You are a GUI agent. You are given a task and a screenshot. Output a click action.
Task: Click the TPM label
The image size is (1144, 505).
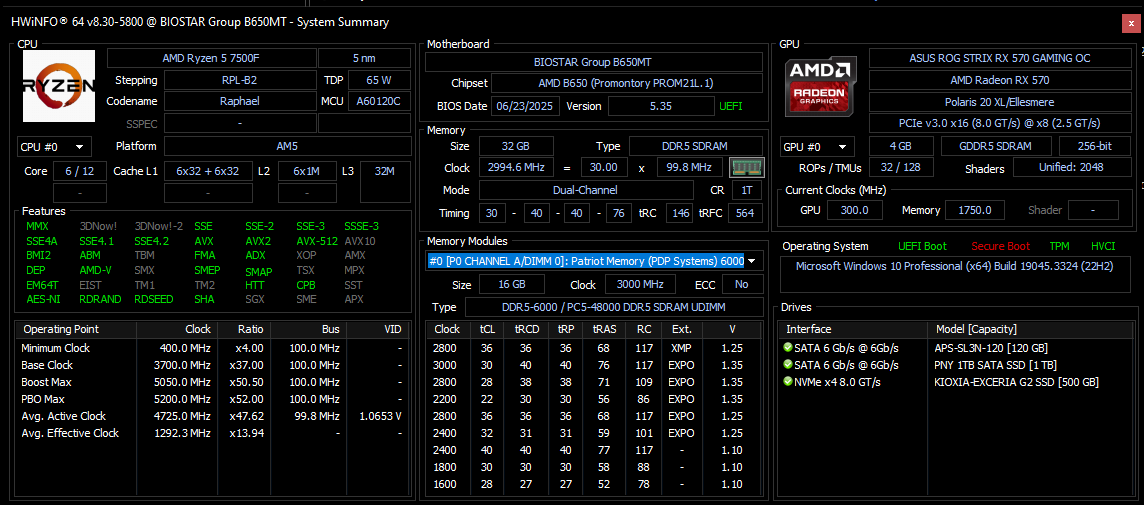point(1059,247)
